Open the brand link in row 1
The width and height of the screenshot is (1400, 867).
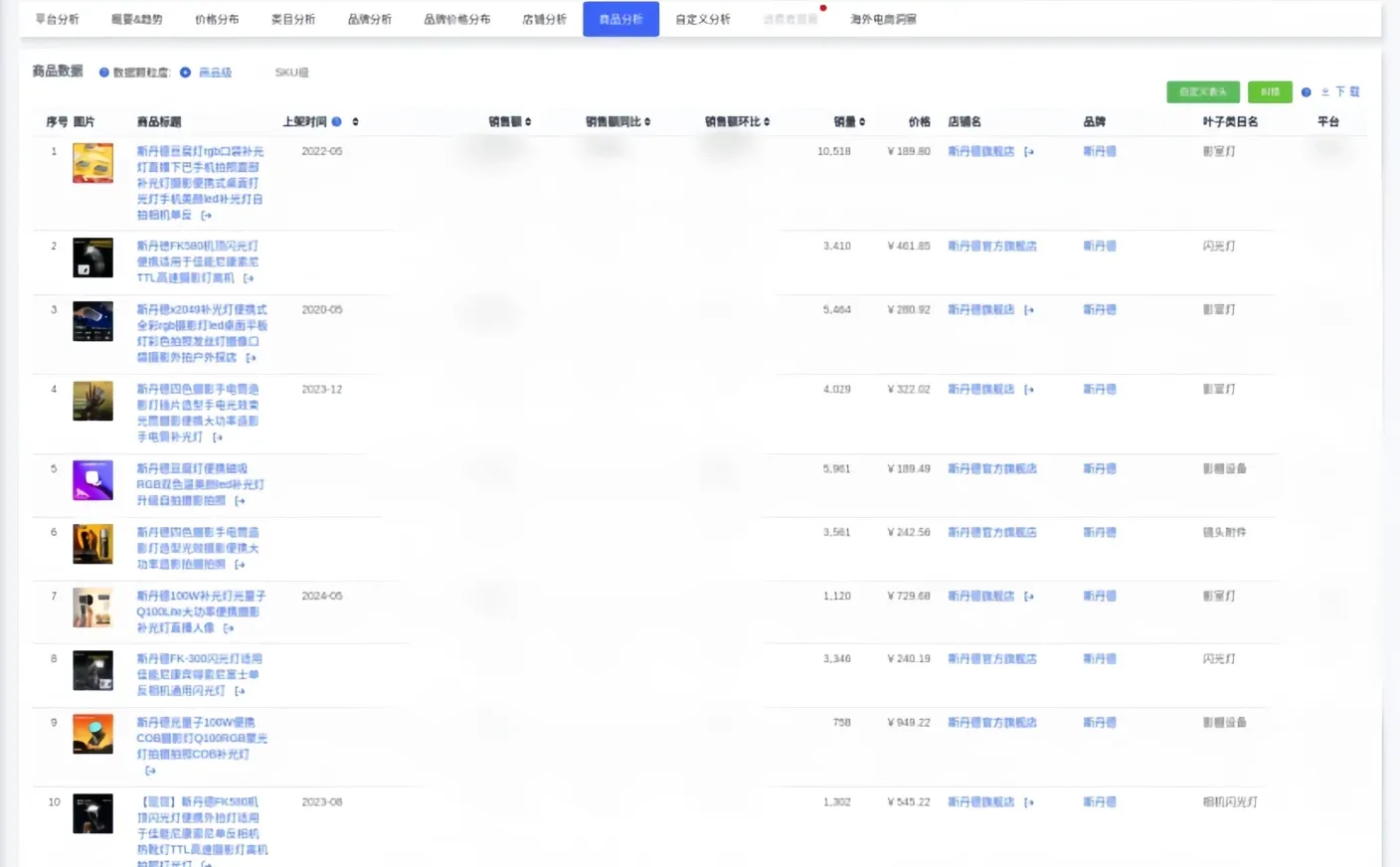pyautogui.click(x=1100, y=152)
